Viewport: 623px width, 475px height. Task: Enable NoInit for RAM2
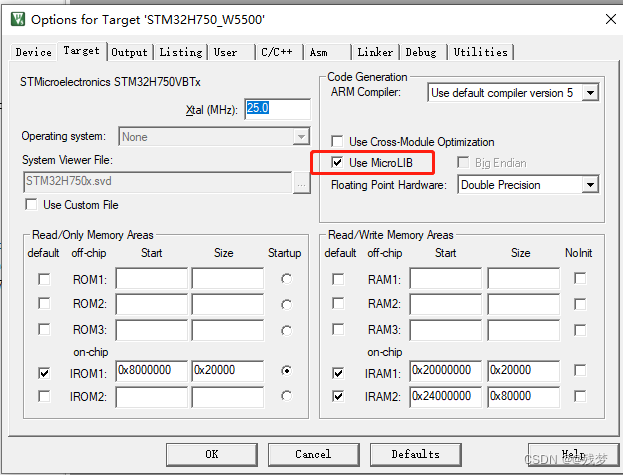click(580, 304)
